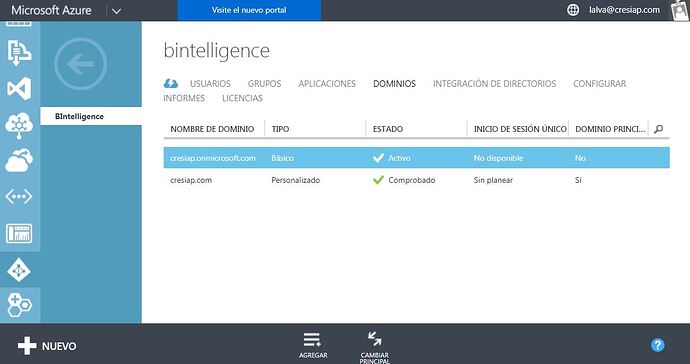
Task: Open the Visual Studio Online sidebar icon
Action: click(19, 88)
